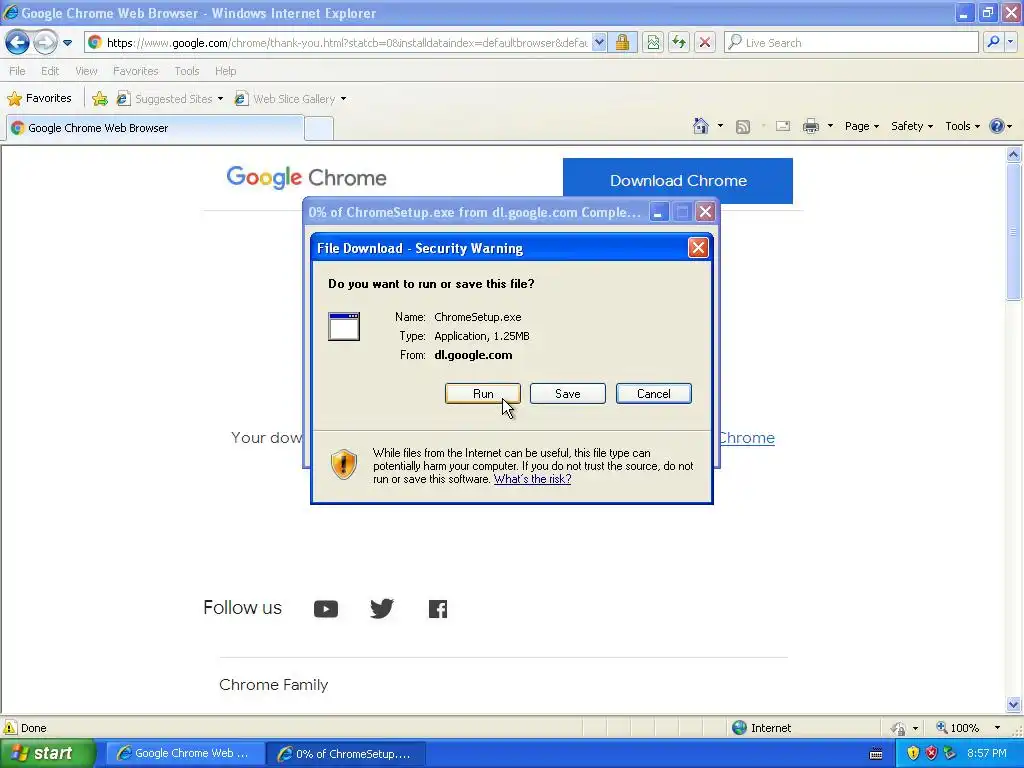Click the address bar URL field

[346, 42]
